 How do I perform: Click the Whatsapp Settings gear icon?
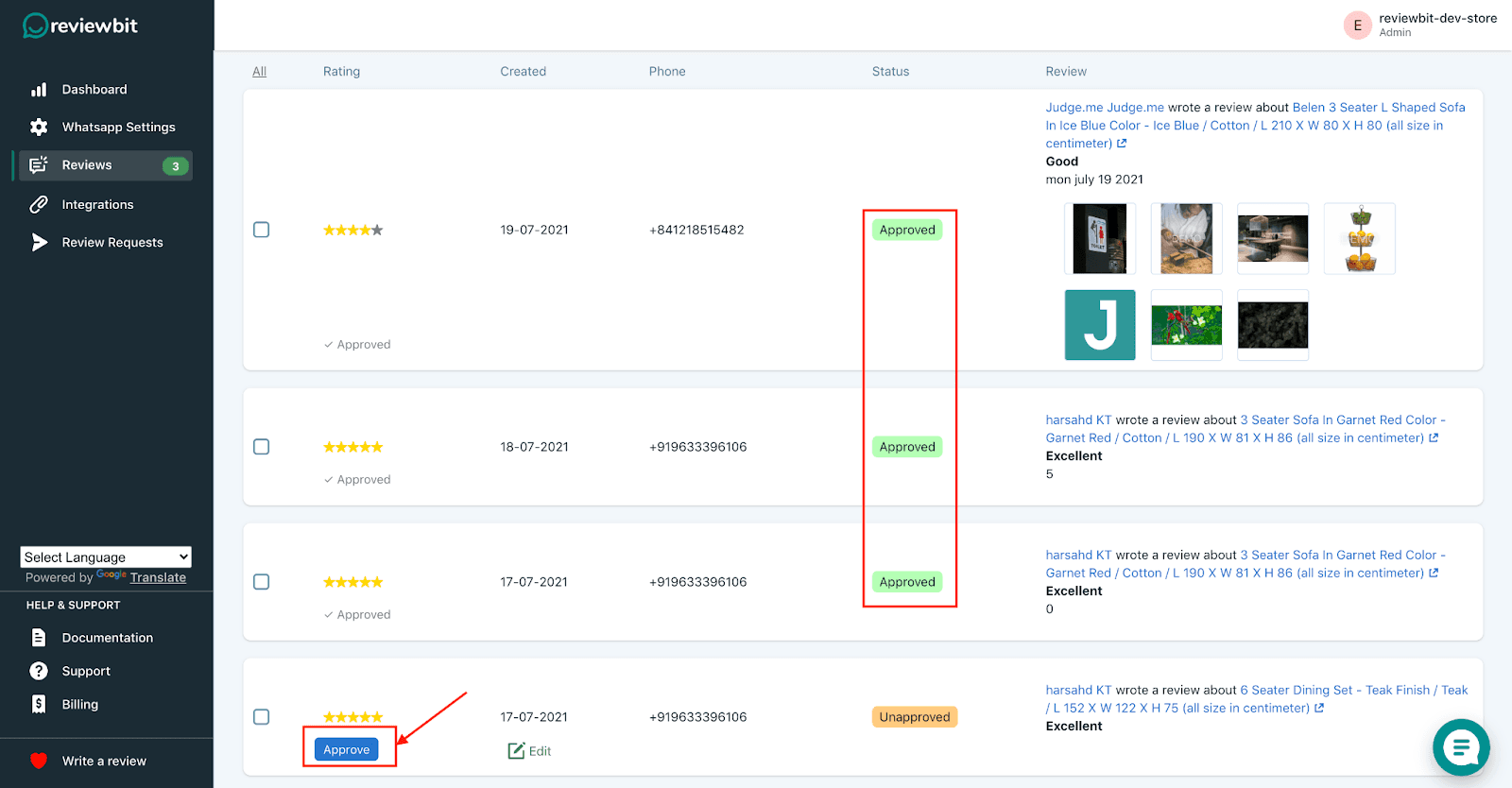(39, 127)
